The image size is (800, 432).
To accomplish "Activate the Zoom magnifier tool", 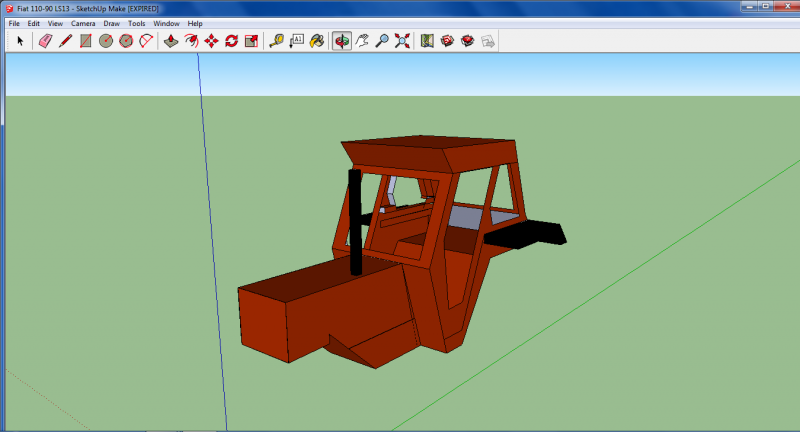I will pyautogui.click(x=382, y=41).
